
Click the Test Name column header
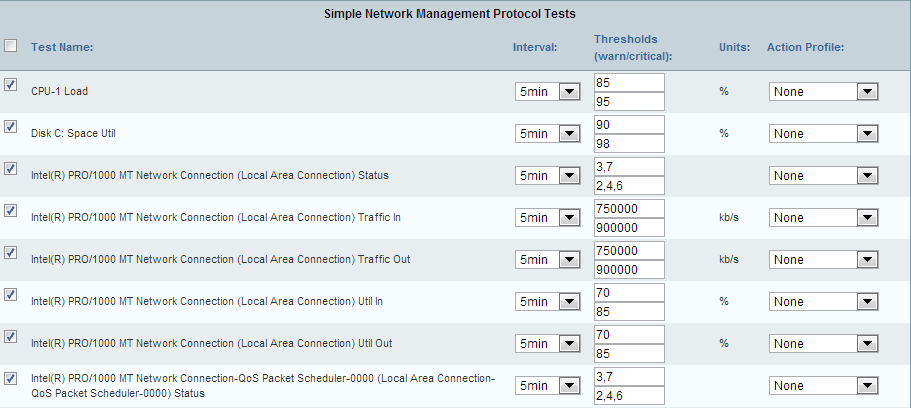[x=62, y=47]
